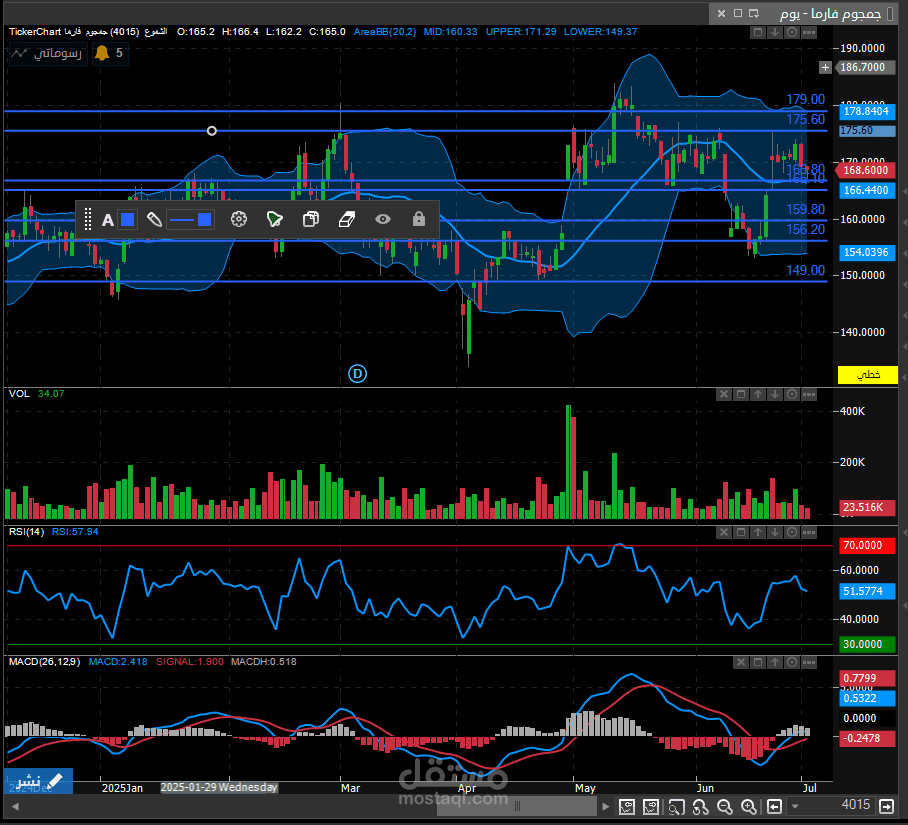
Task: Click the text tool A in drawing toolbar
Action: pos(108,219)
